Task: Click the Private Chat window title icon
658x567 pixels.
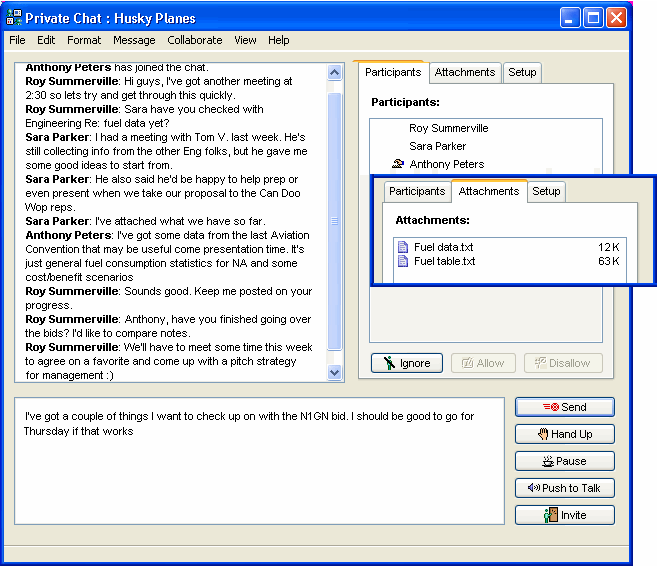Action: (x=14, y=18)
